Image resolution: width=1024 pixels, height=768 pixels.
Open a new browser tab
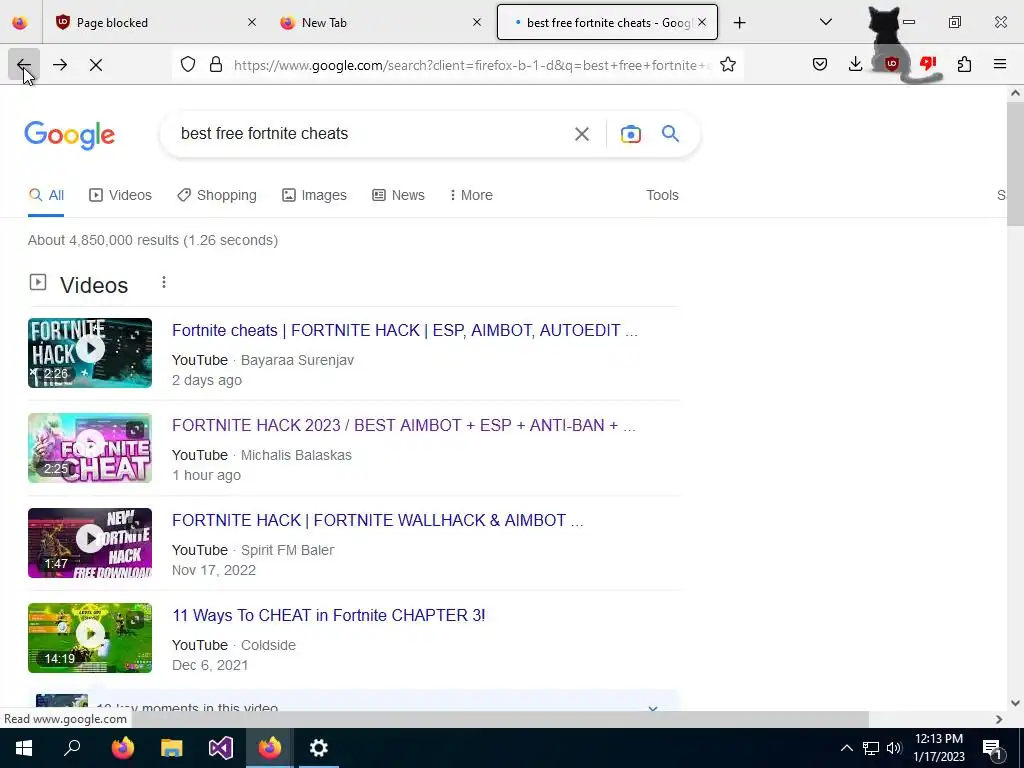click(739, 22)
